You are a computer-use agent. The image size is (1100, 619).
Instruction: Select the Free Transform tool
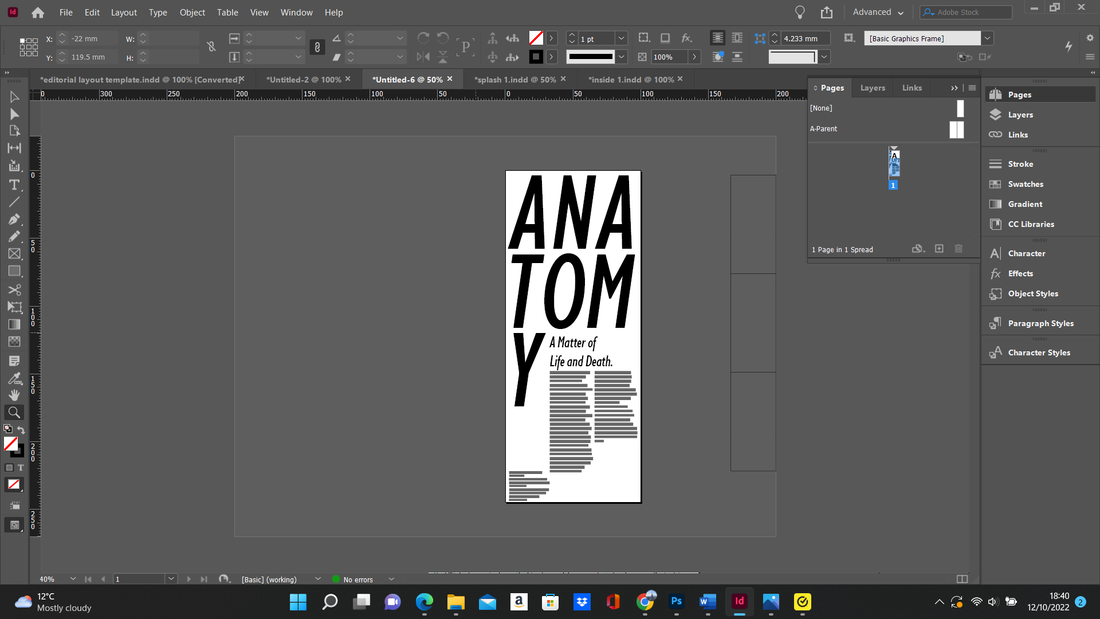click(14, 307)
